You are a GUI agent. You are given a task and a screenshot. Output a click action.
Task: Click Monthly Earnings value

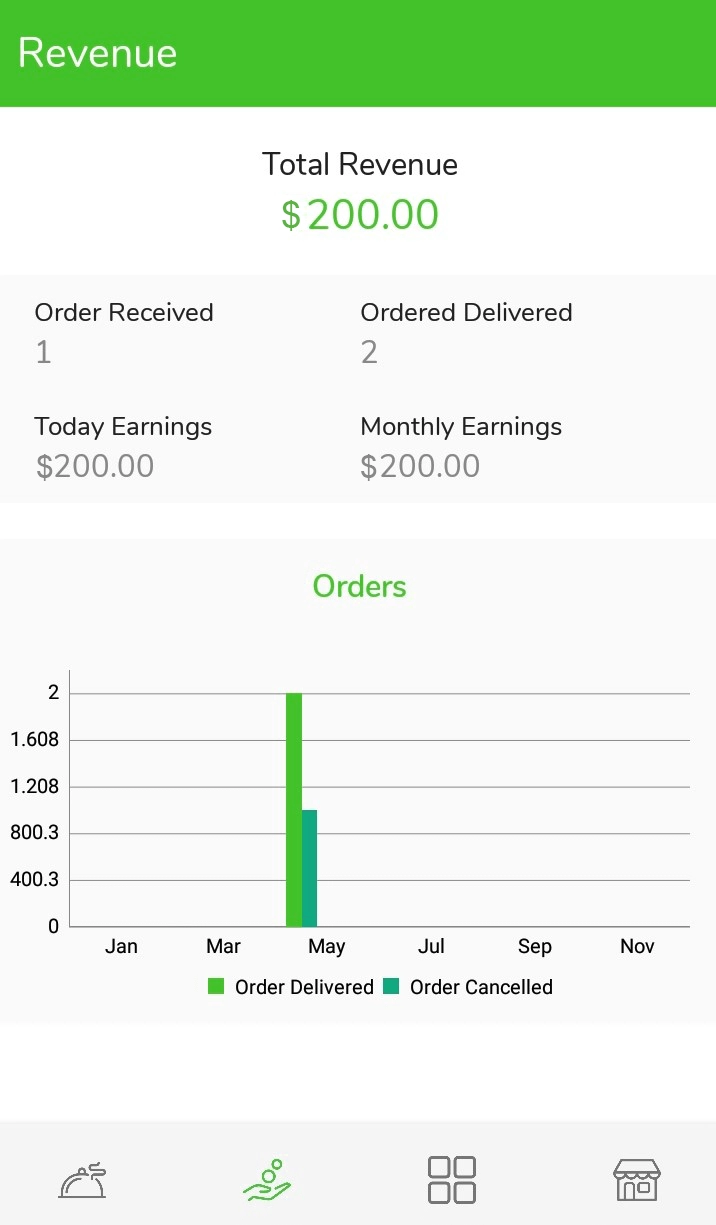420,465
